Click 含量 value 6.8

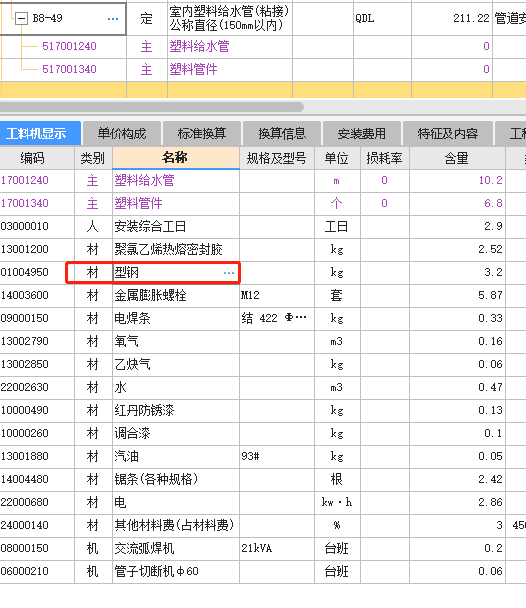457,203
